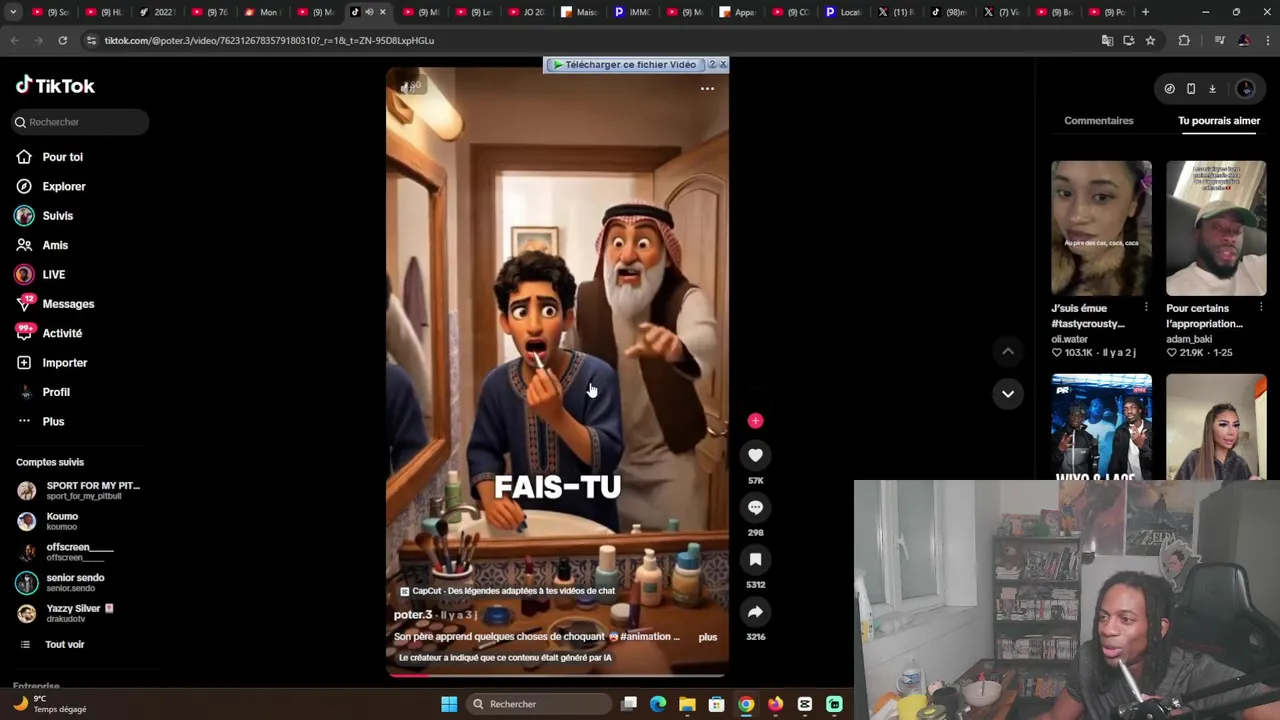Open CapCut from taskbar

pyautogui.click(x=805, y=704)
